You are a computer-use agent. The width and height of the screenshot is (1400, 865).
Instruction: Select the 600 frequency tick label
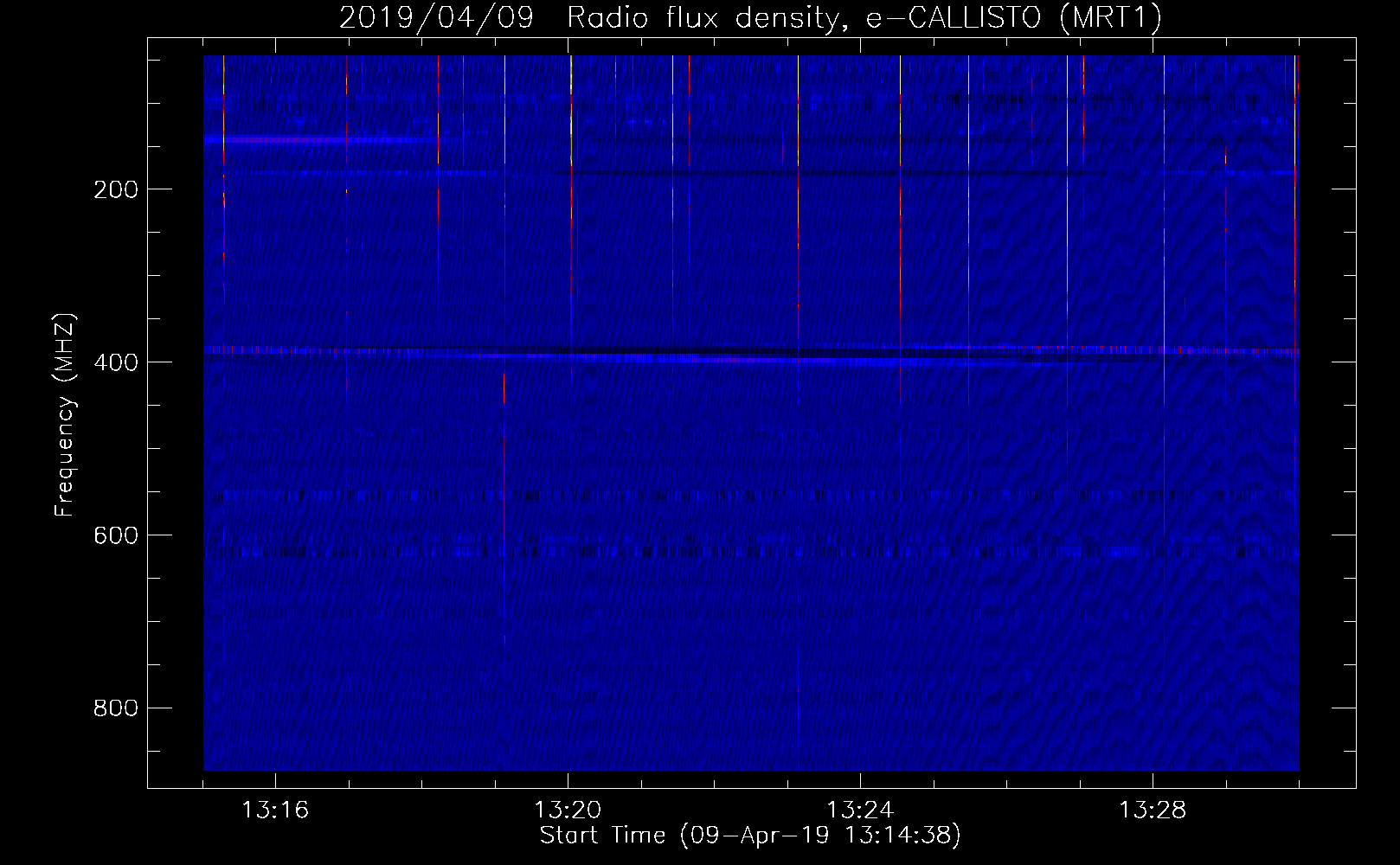(116, 535)
